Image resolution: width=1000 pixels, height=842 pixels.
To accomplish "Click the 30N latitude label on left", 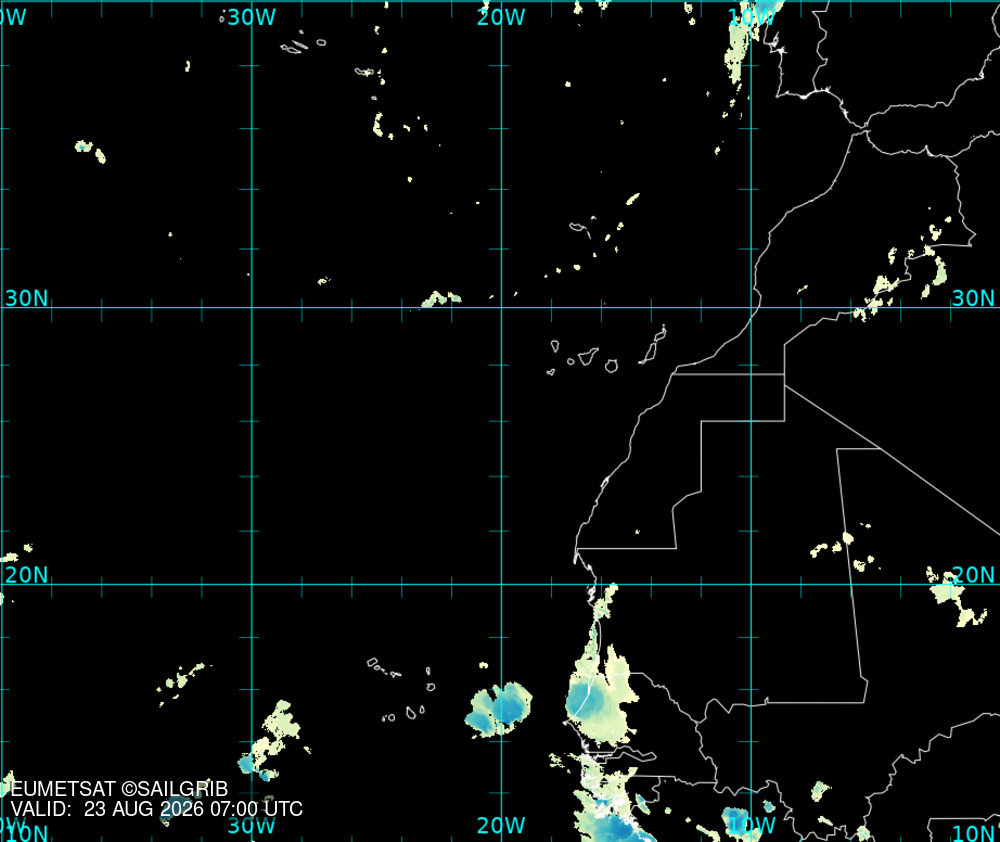I will [x=26, y=298].
